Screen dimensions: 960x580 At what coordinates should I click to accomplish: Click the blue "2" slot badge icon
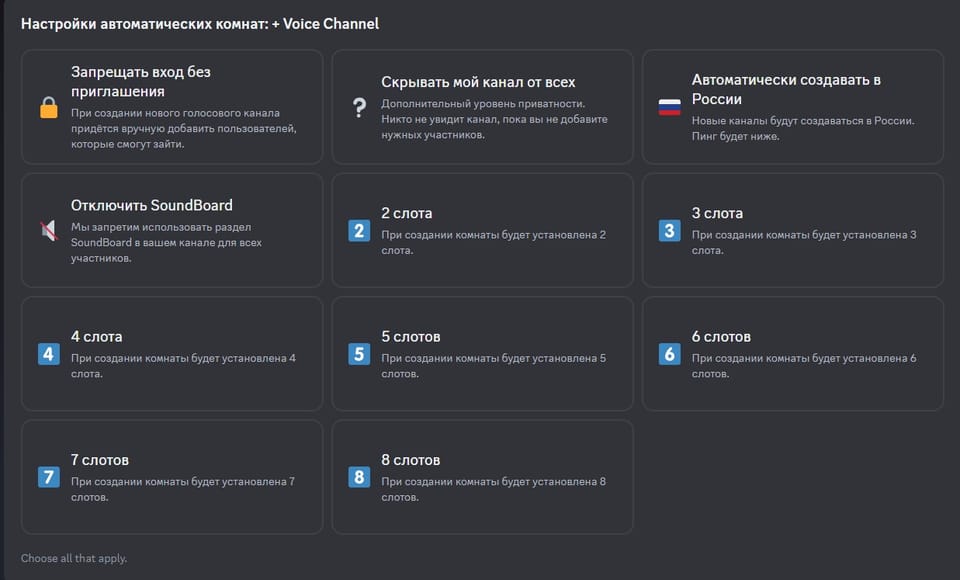[358, 231]
